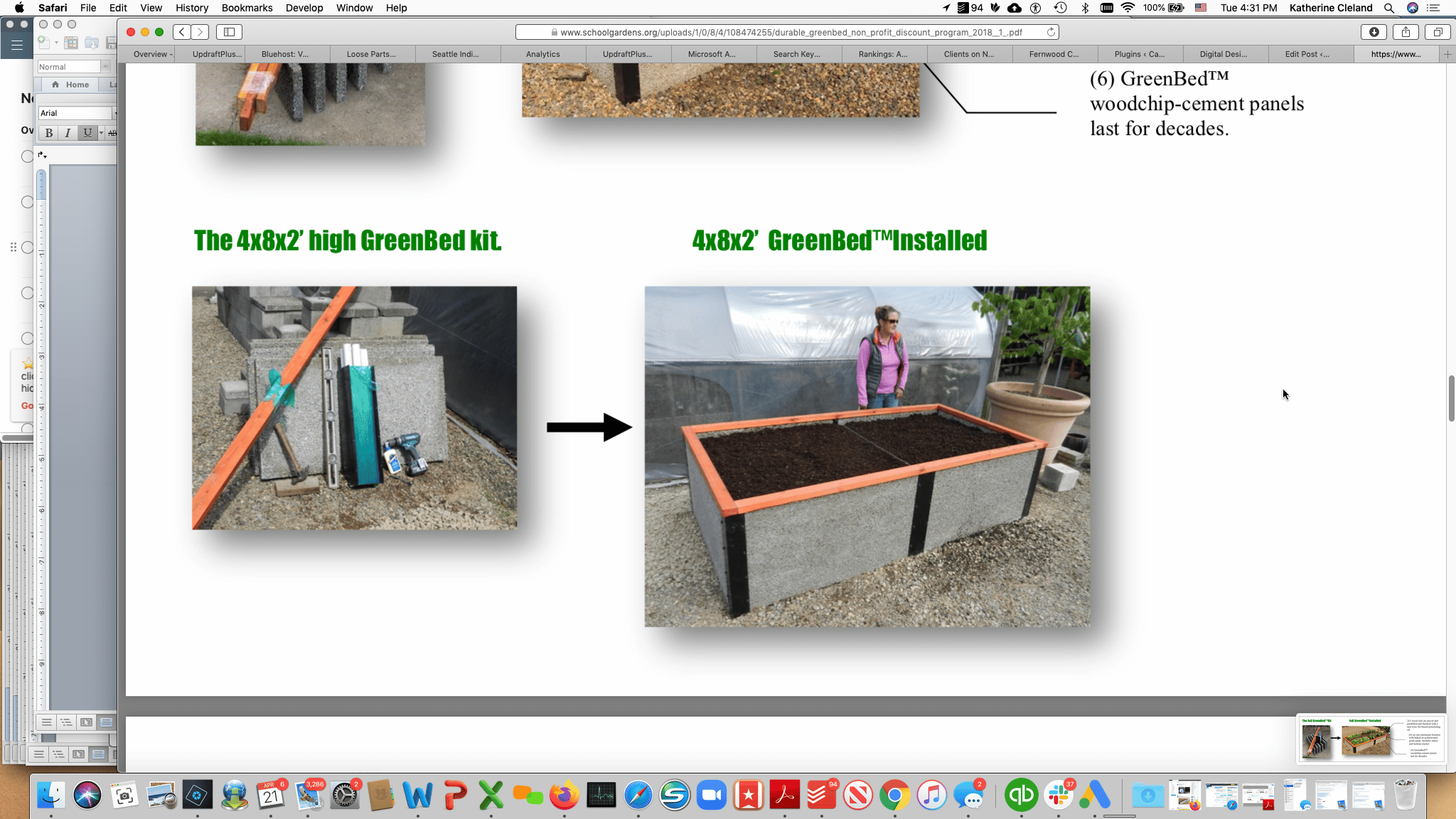
Task: Open Bluetooth menu in menu bar
Action: pyautogui.click(x=1085, y=8)
